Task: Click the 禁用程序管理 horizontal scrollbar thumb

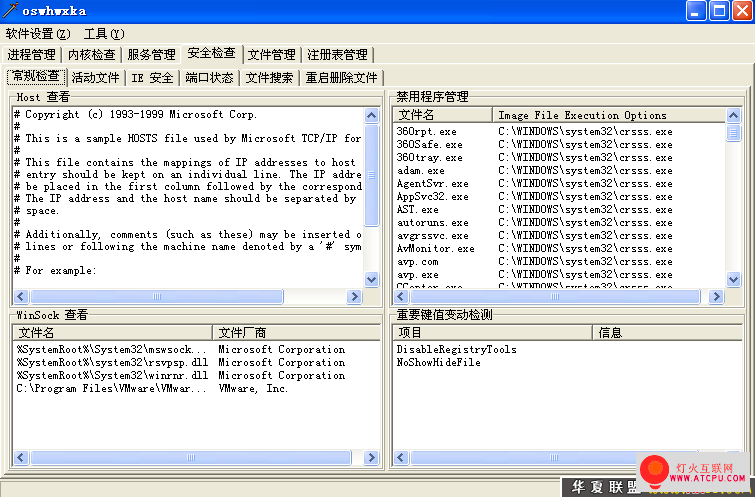Action: pos(555,297)
